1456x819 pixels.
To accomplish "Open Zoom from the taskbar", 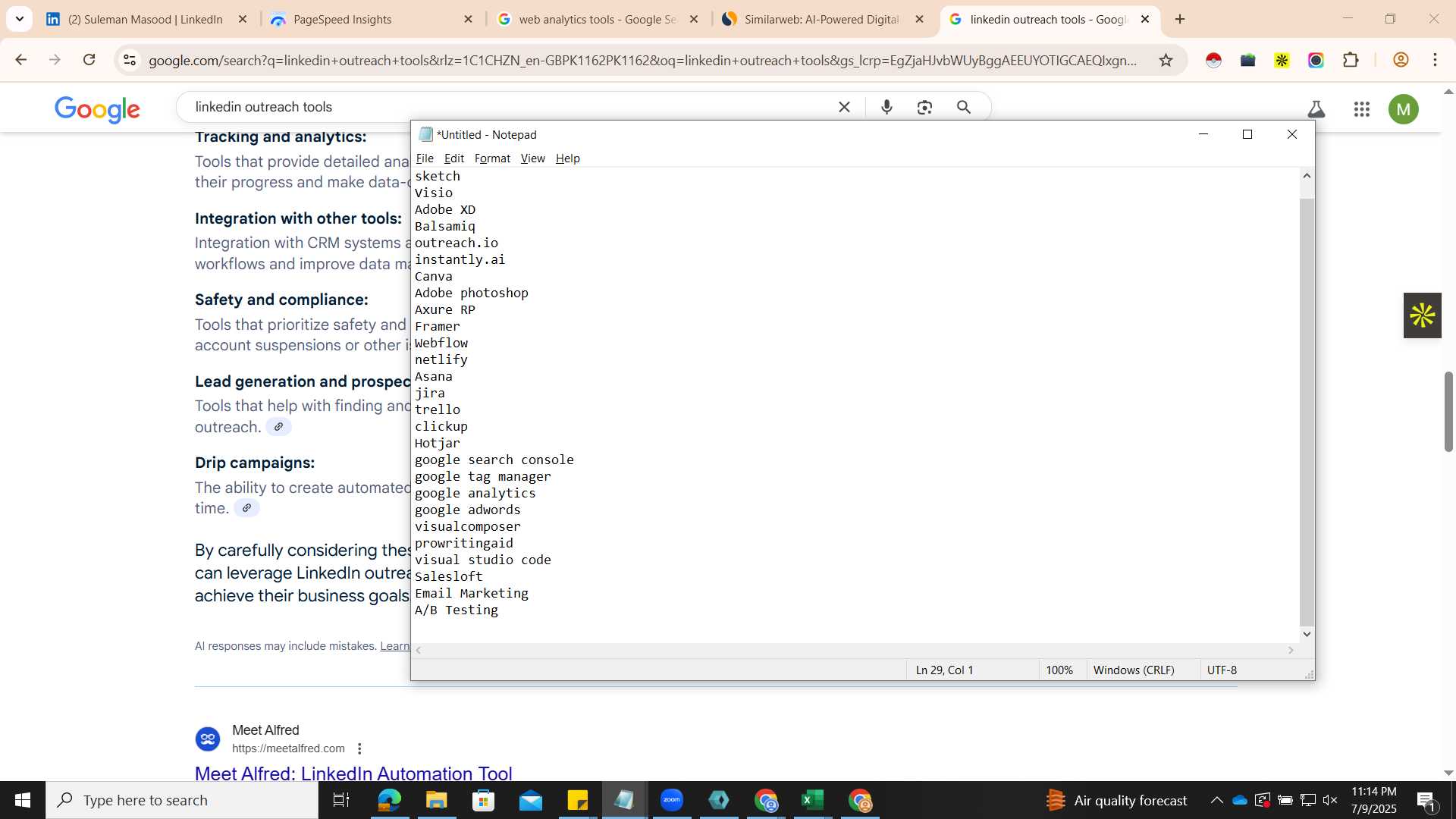I will point(671,800).
